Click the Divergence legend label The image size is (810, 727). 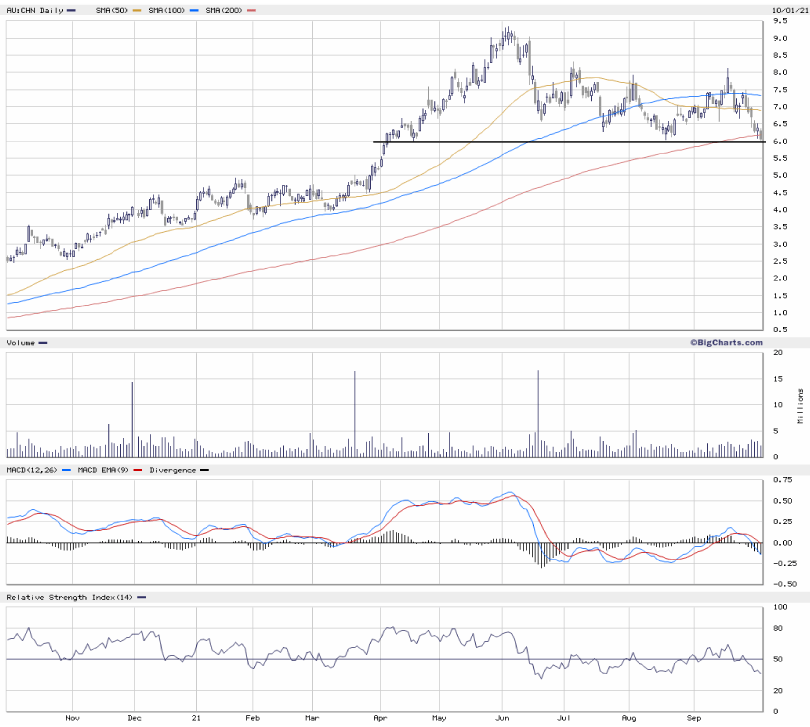pyautogui.click(x=172, y=469)
